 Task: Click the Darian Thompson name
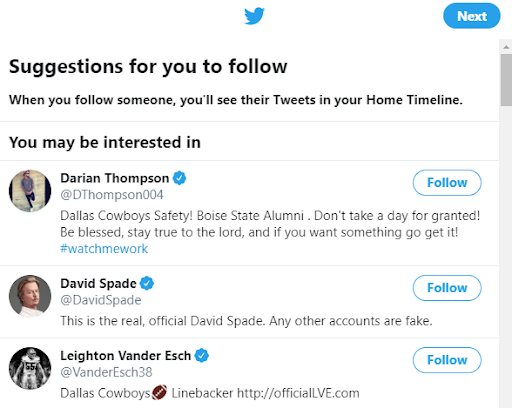tap(115, 178)
